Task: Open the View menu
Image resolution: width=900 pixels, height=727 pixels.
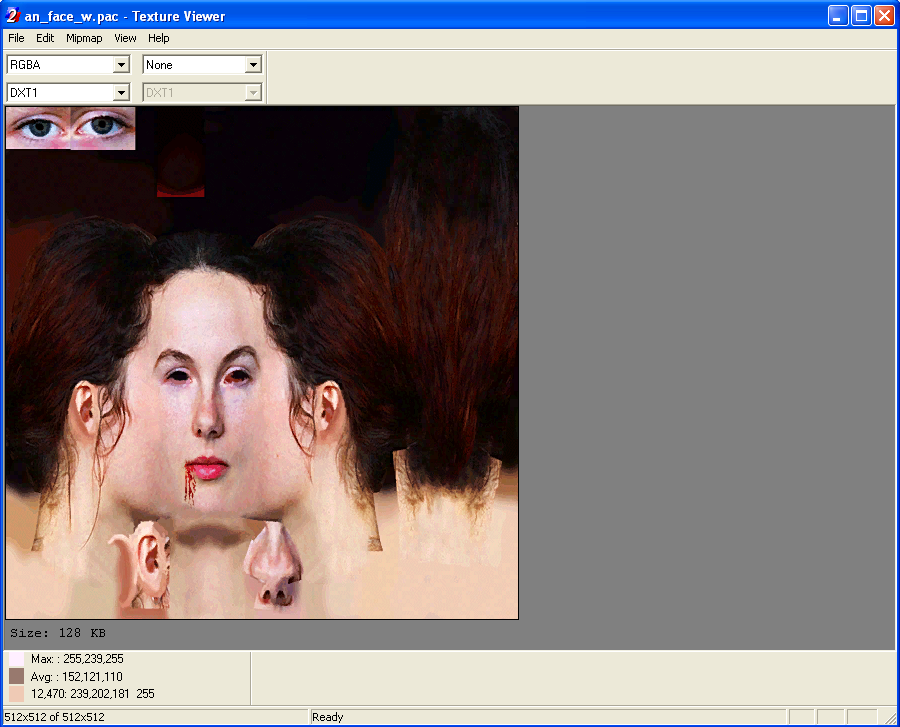Action: [x=125, y=38]
